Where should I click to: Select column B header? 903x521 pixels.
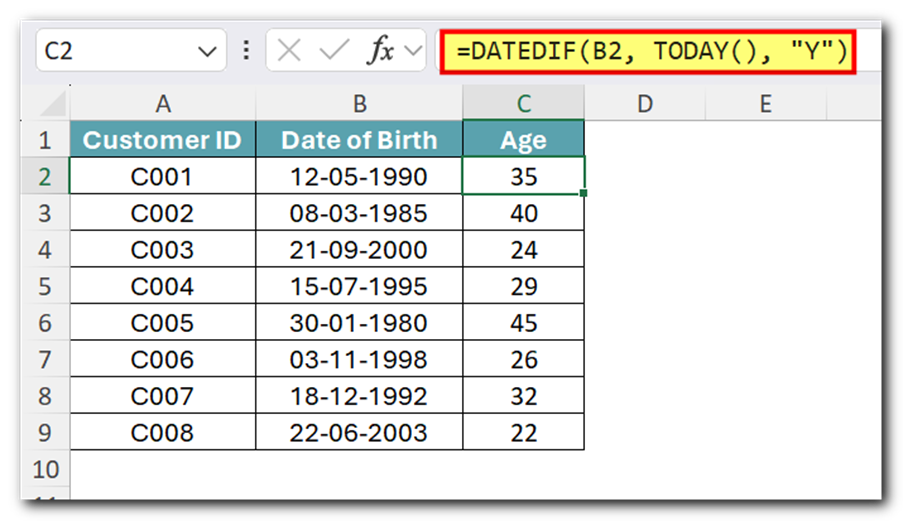tap(359, 104)
